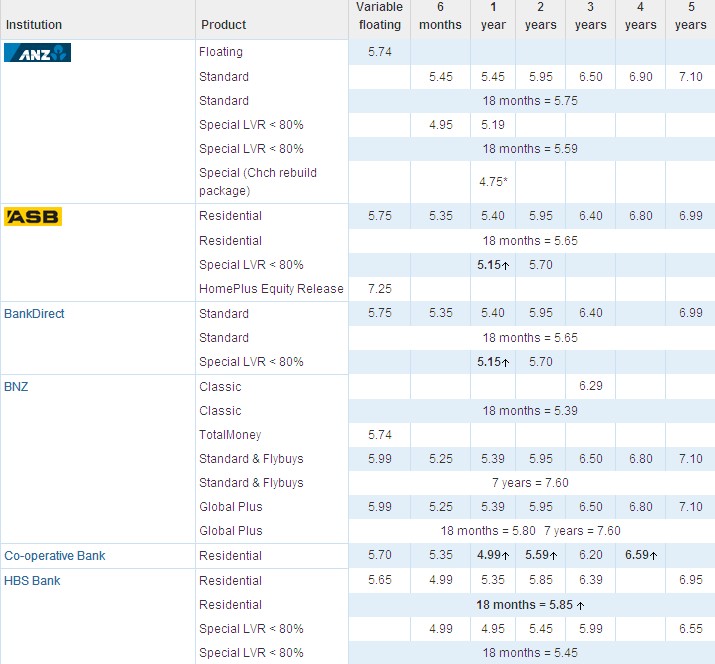Select the BNZ Classic 6.29 rate
The width and height of the screenshot is (715, 664).
click(x=590, y=387)
